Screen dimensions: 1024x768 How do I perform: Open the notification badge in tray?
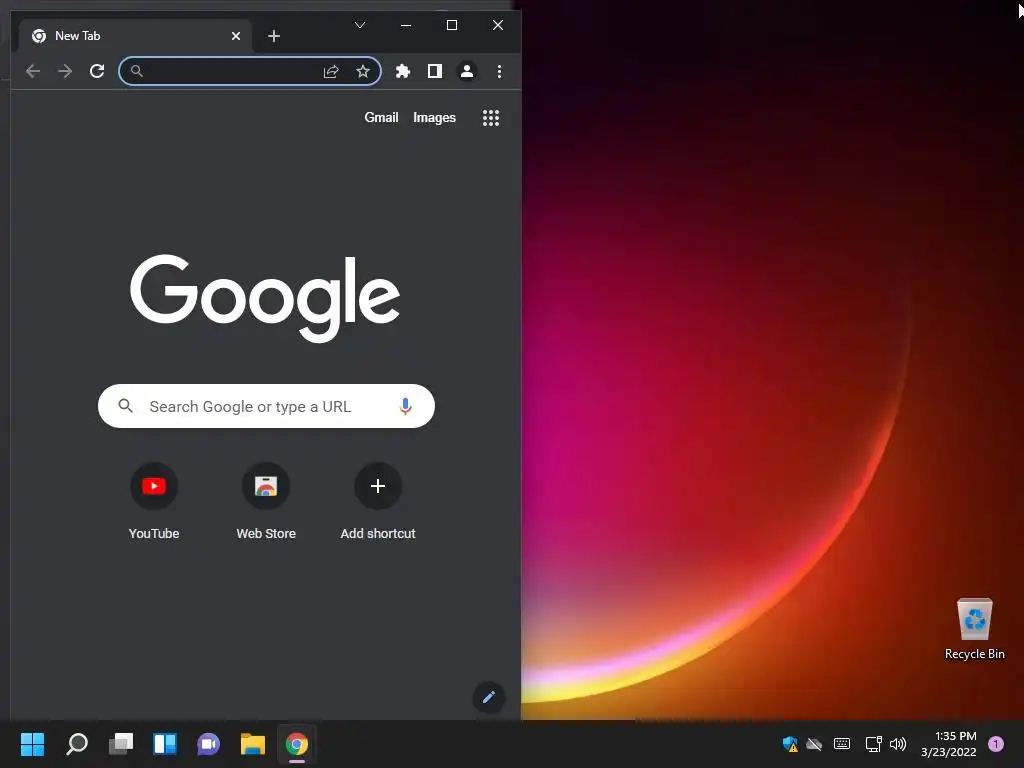point(996,744)
